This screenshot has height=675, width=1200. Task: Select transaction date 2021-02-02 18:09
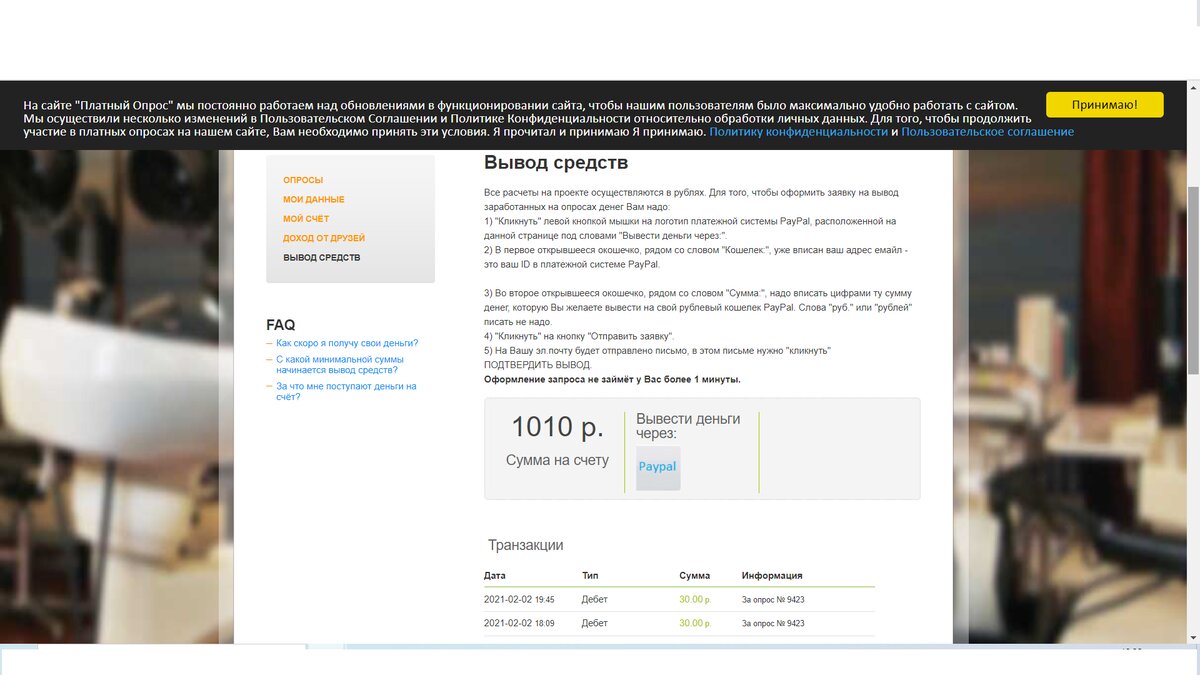[519, 623]
